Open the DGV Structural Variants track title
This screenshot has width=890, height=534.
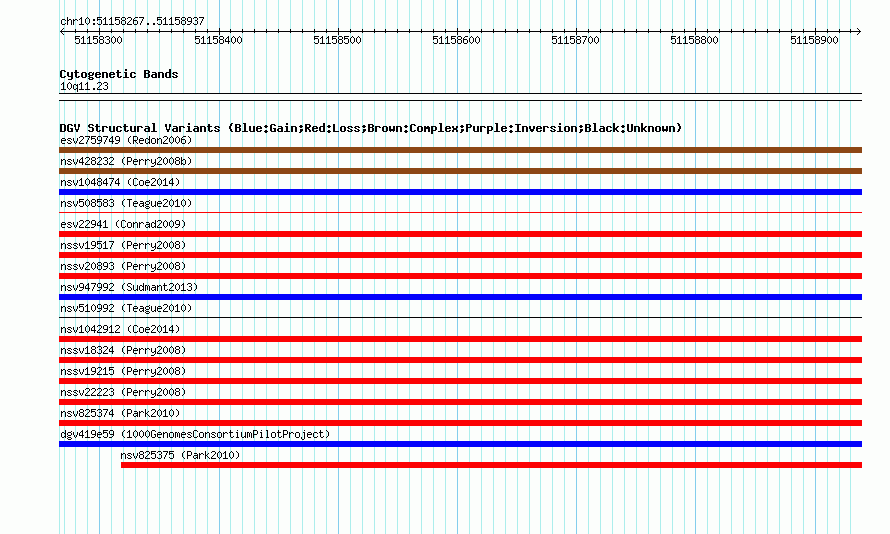click(x=371, y=128)
